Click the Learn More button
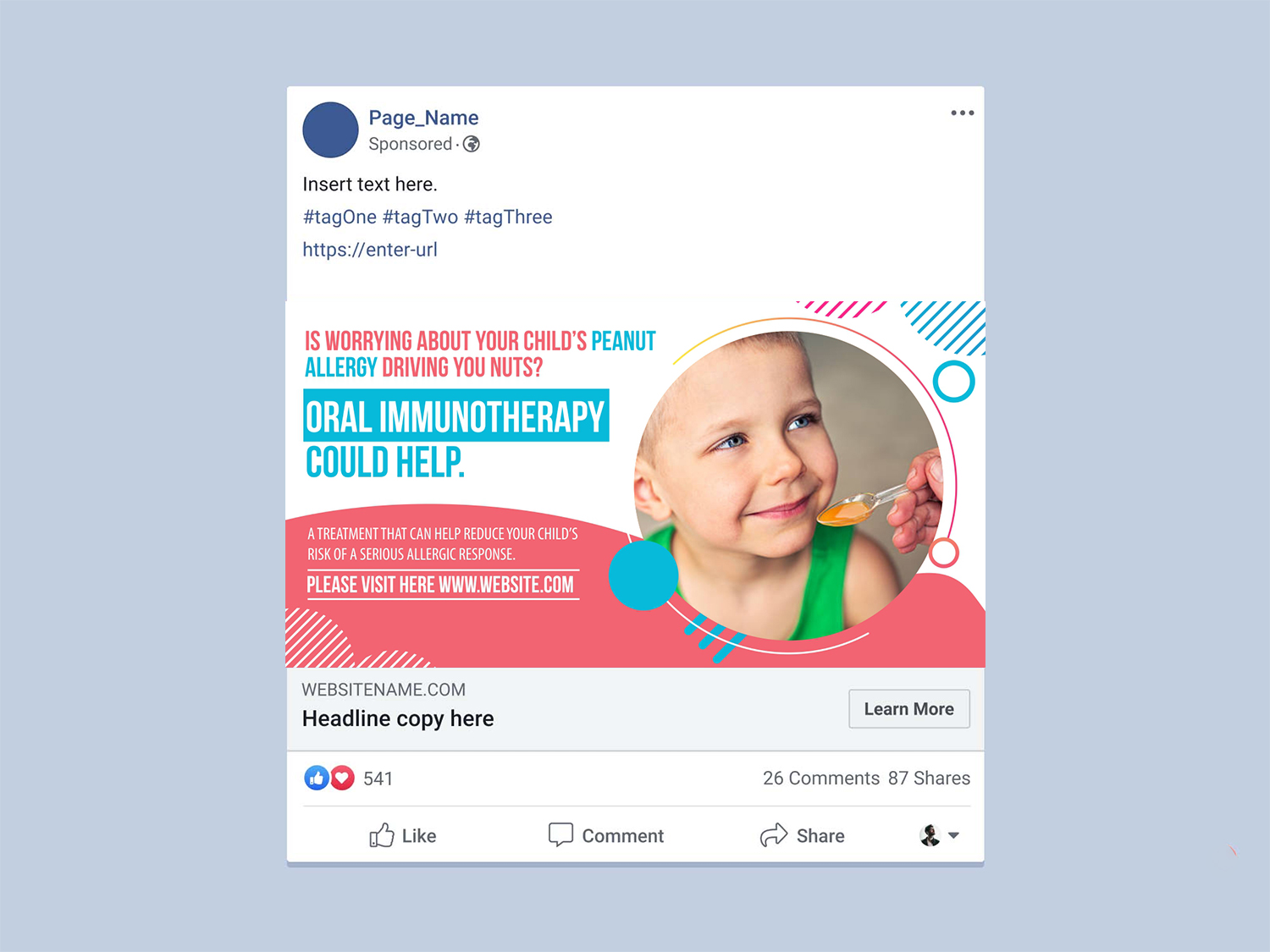The width and height of the screenshot is (1270, 952). coord(909,709)
